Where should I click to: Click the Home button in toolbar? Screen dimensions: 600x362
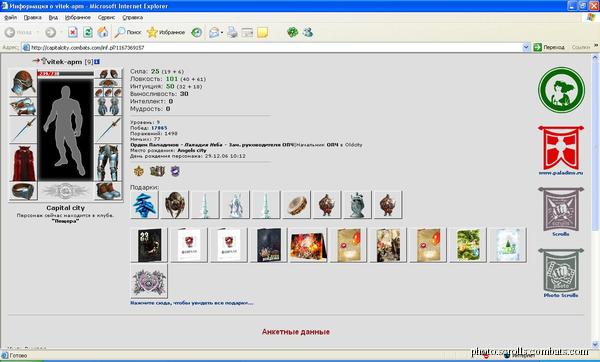(103, 33)
